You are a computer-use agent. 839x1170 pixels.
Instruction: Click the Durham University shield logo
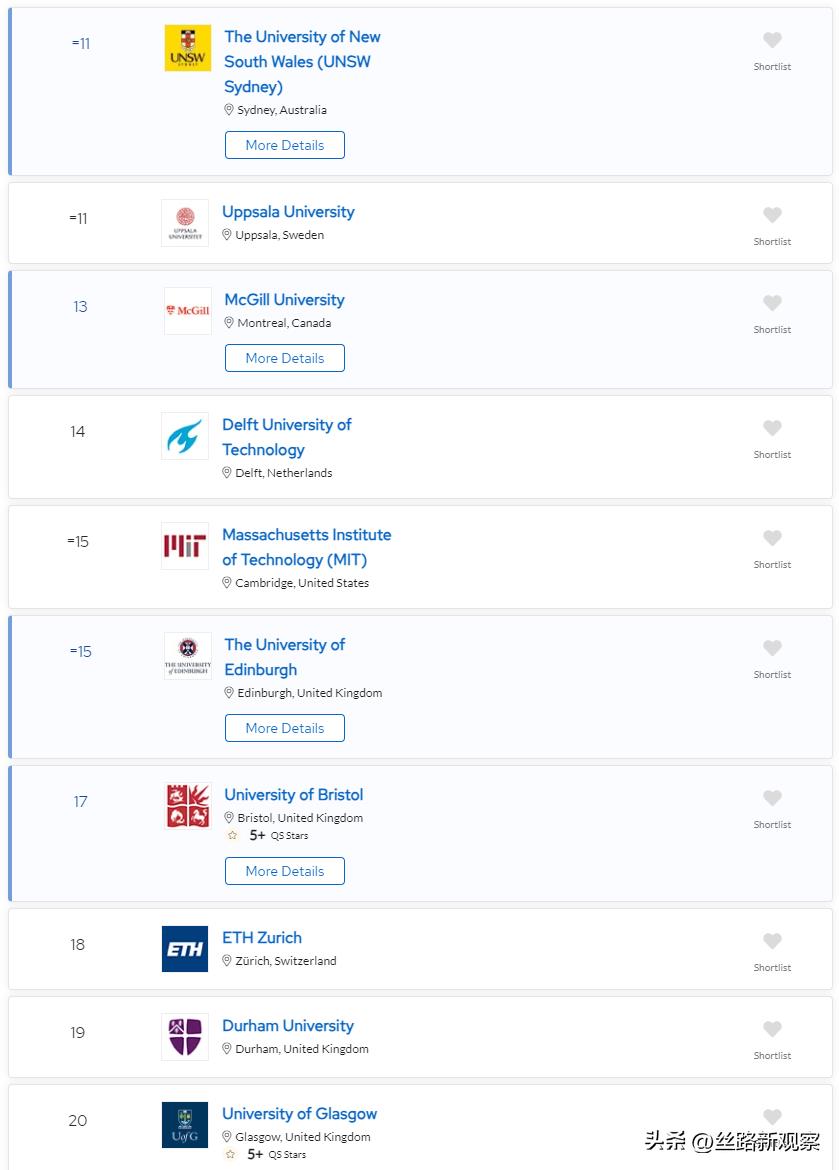coord(185,1037)
